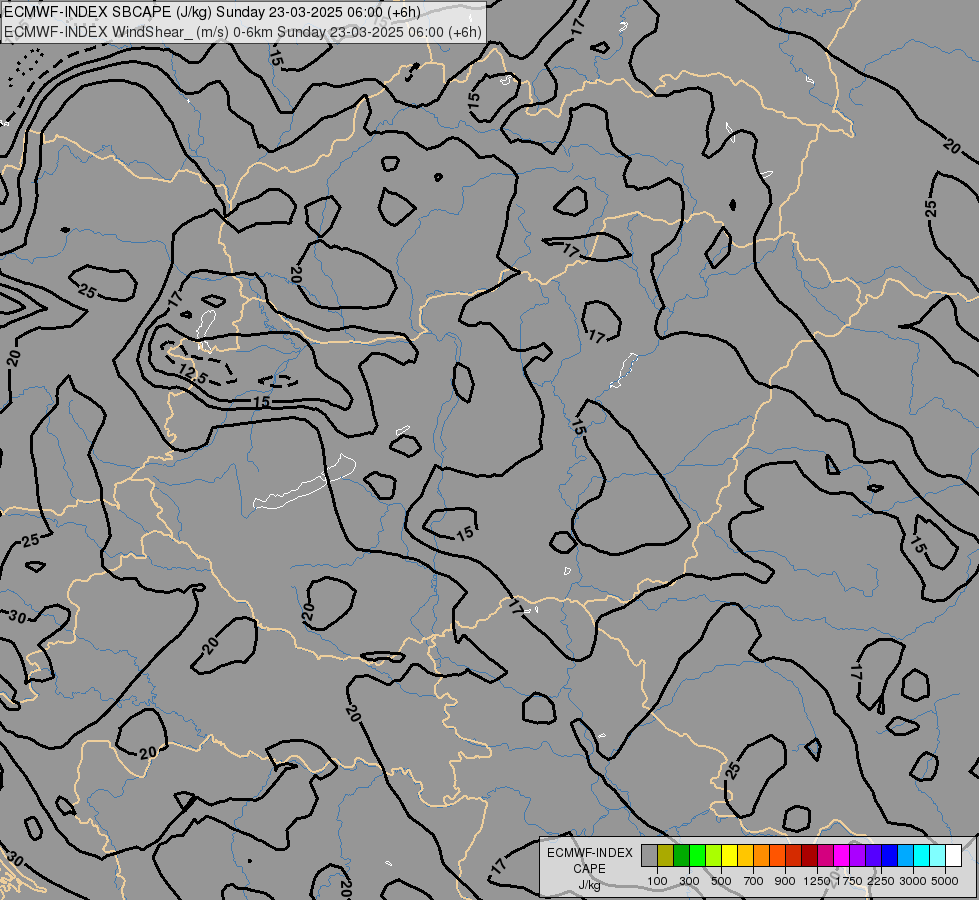Click the '2250' legend tick label
Screen dimensions: 979x900
(881, 881)
